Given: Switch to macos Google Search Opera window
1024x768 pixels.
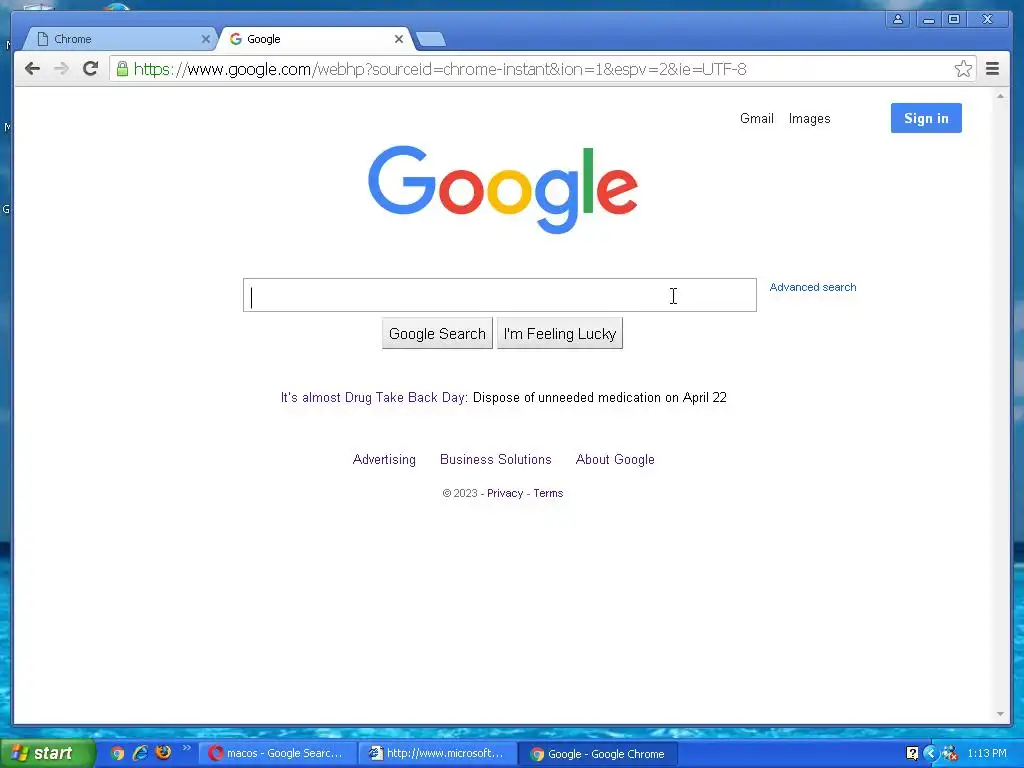Looking at the screenshot, I should coord(277,754).
